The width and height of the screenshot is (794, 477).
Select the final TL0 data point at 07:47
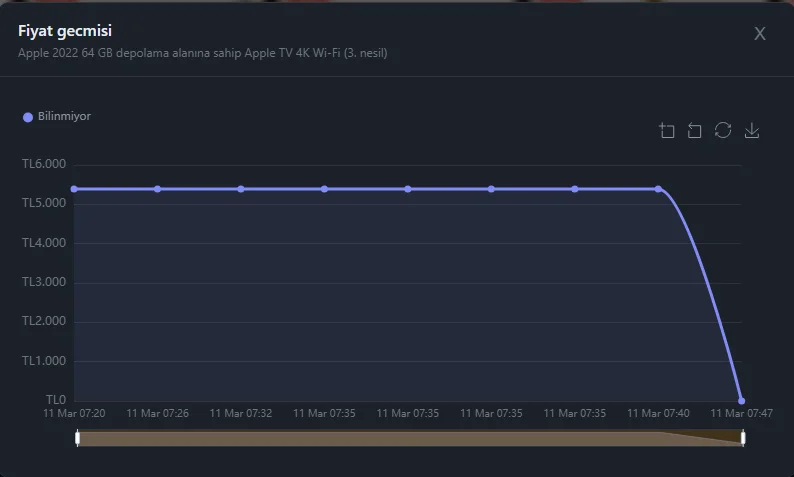[x=741, y=400]
